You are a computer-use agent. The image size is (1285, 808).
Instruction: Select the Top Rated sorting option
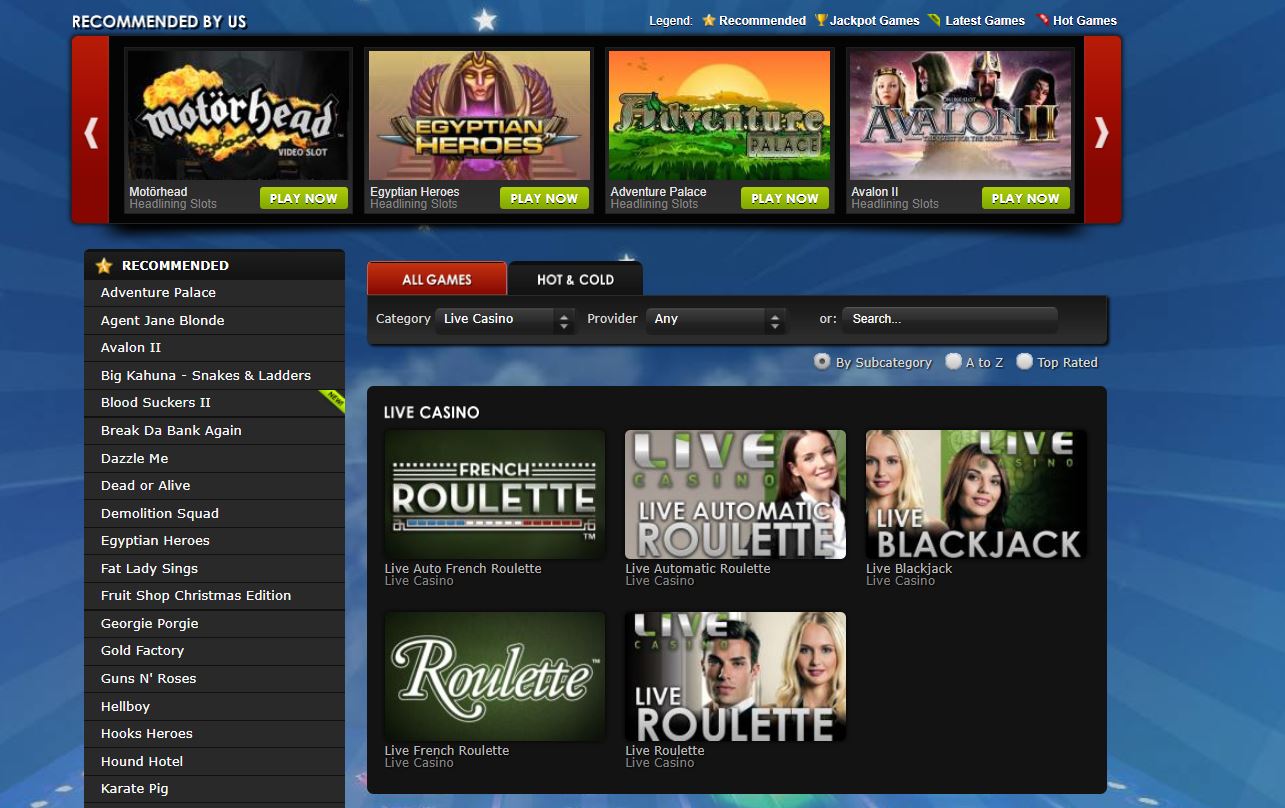click(x=1024, y=362)
